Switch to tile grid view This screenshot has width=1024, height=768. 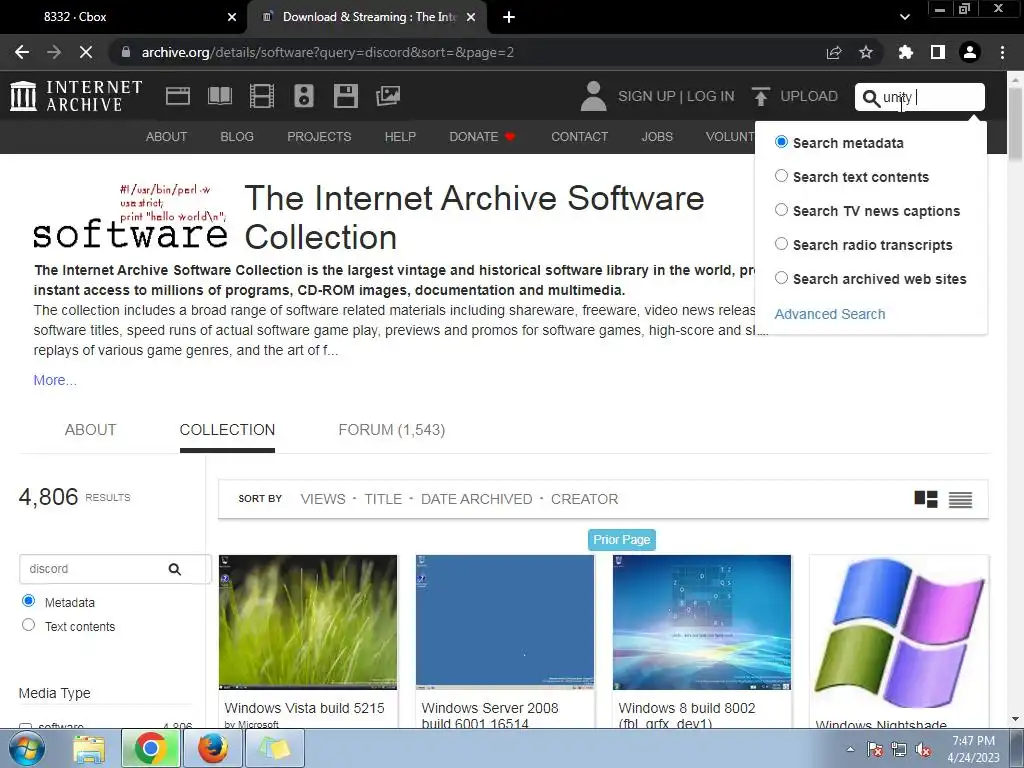[x=925, y=500]
